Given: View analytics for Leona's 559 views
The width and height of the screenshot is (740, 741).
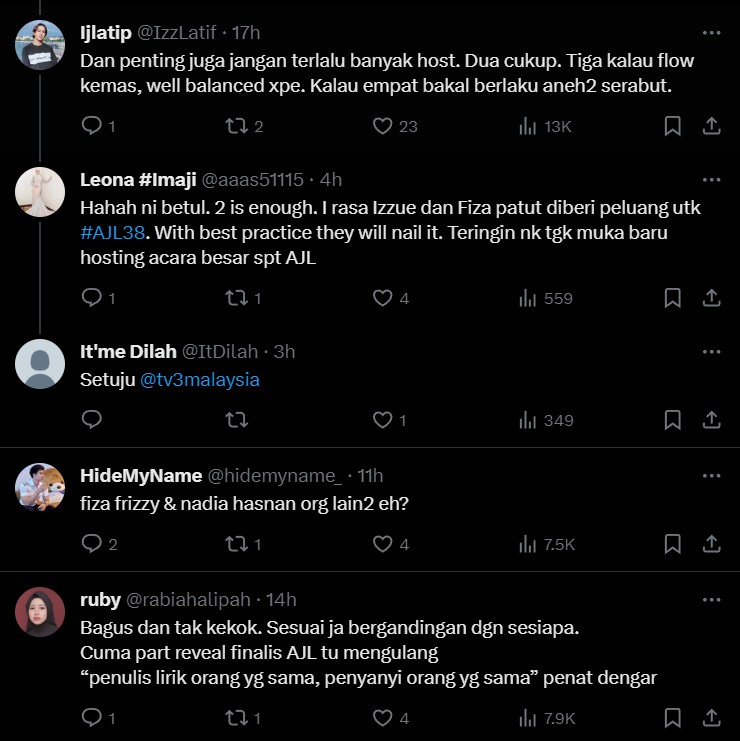Looking at the screenshot, I should pyautogui.click(x=545, y=298).
